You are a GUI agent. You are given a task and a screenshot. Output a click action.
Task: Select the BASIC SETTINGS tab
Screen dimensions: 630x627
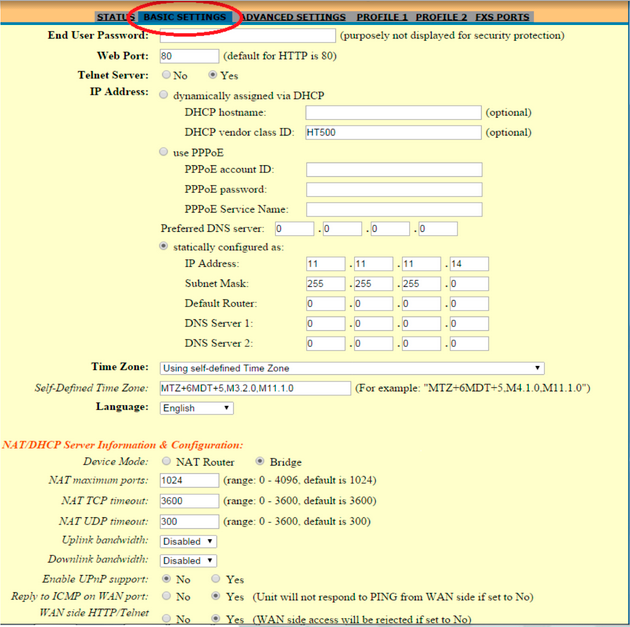185,17
